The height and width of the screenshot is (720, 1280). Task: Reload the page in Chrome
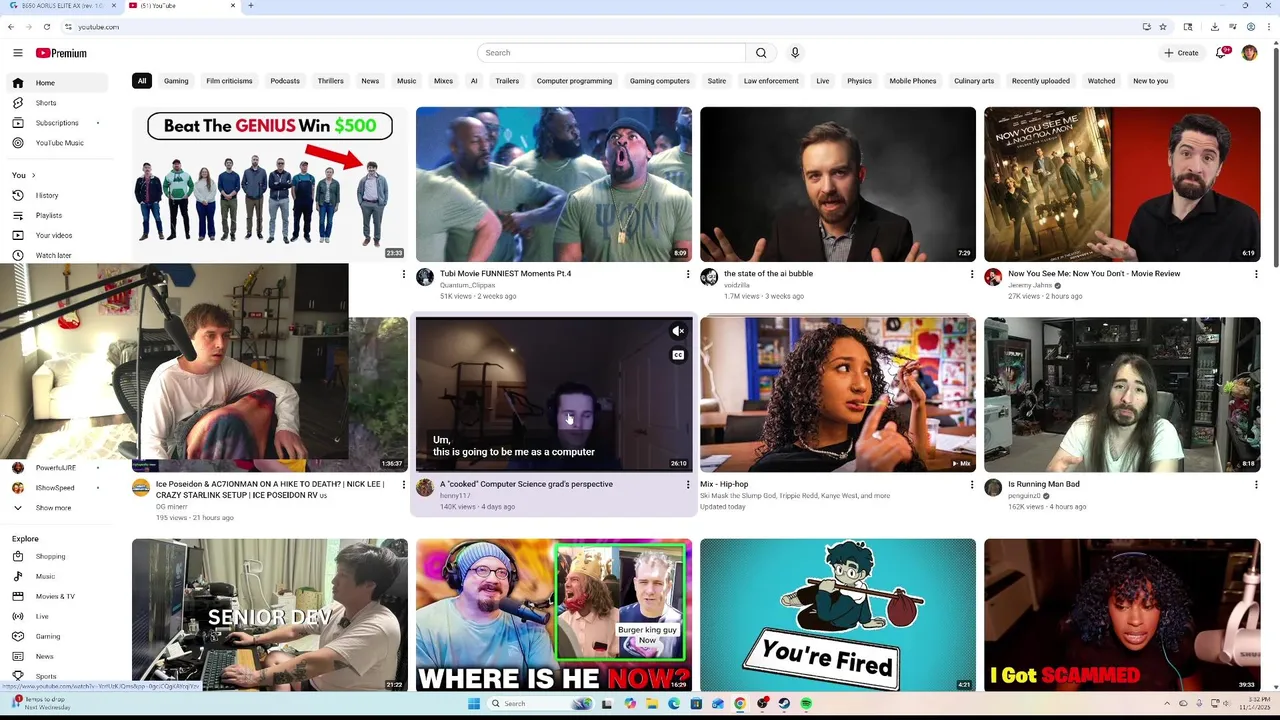pos(46,27)
